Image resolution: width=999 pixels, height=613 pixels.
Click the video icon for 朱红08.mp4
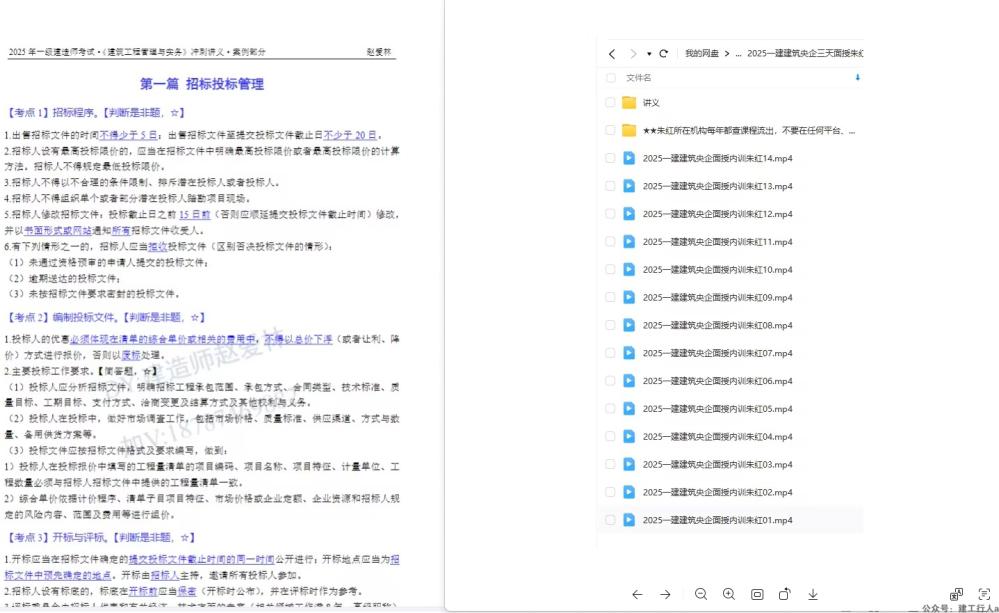pyautogui.click(x=629, y=325)
